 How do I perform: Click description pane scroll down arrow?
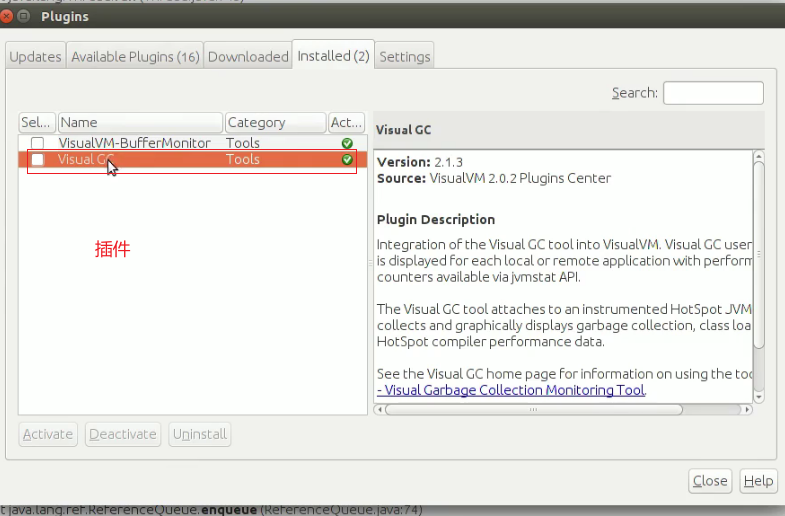click(x=759, y=397)
